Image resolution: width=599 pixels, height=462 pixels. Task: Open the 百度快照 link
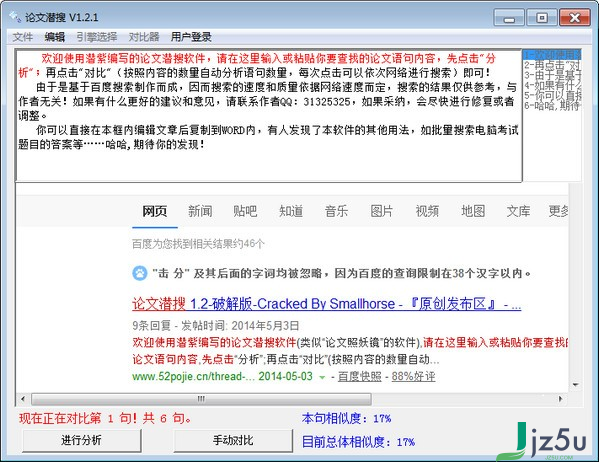pos(359,376)
